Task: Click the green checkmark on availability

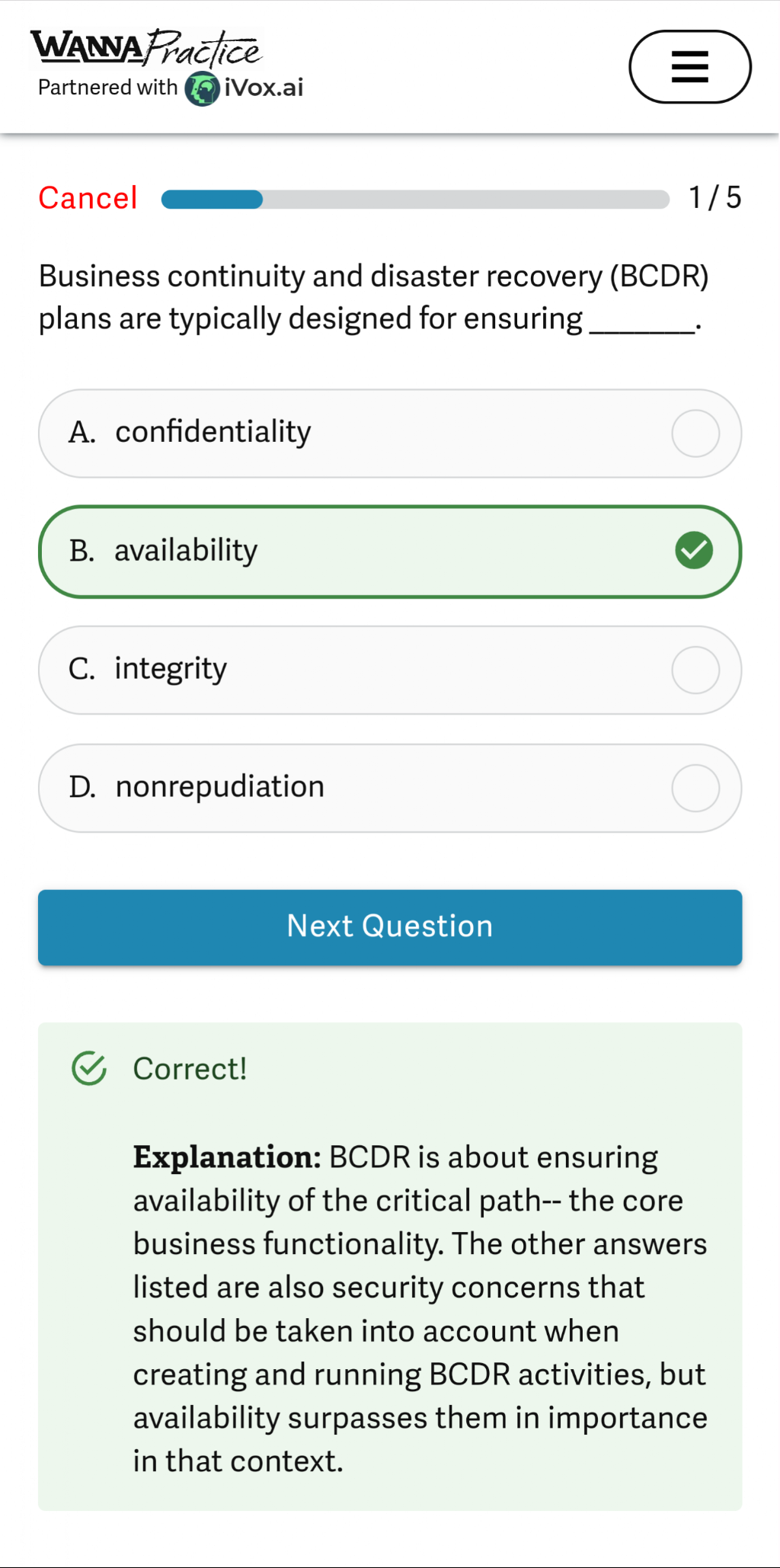Action: [x=694, y=550]
